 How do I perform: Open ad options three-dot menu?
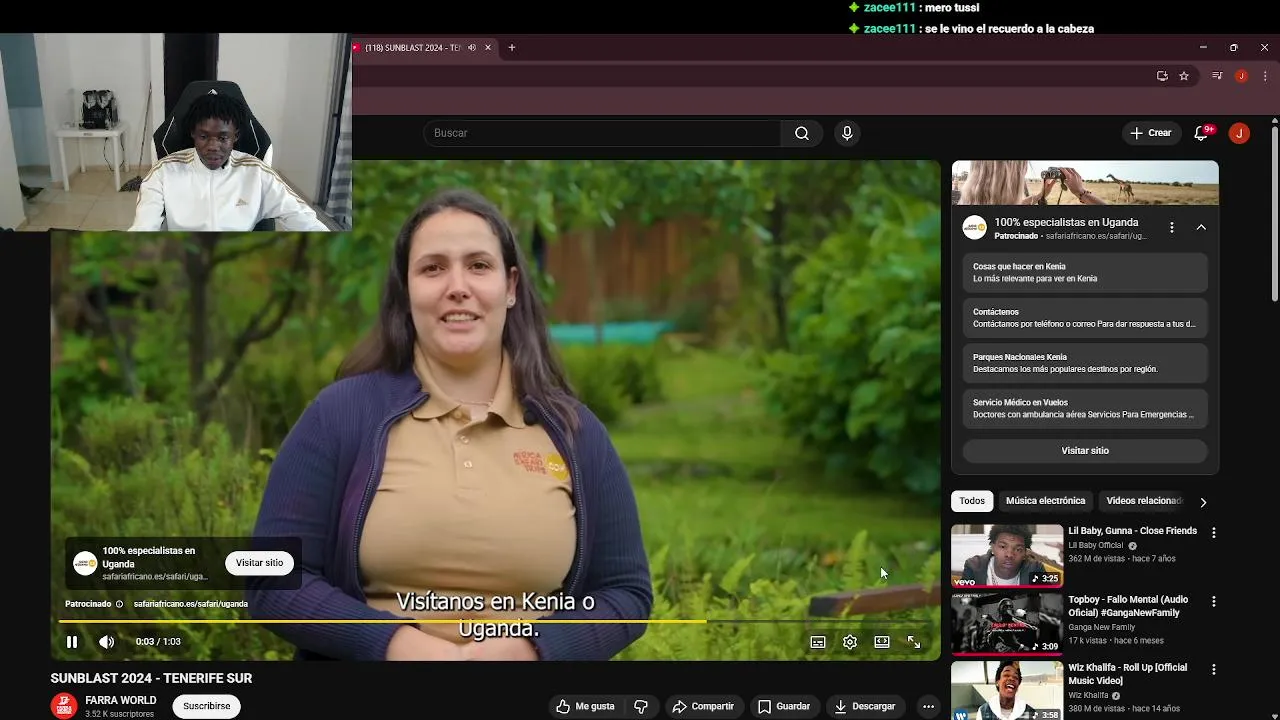(1172, 228)
